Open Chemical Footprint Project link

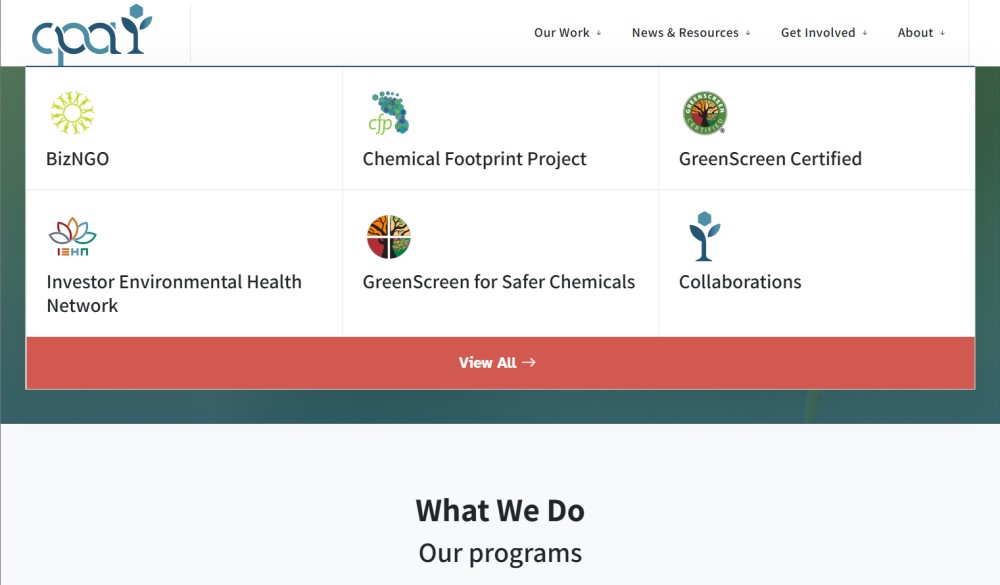[474, 159]
